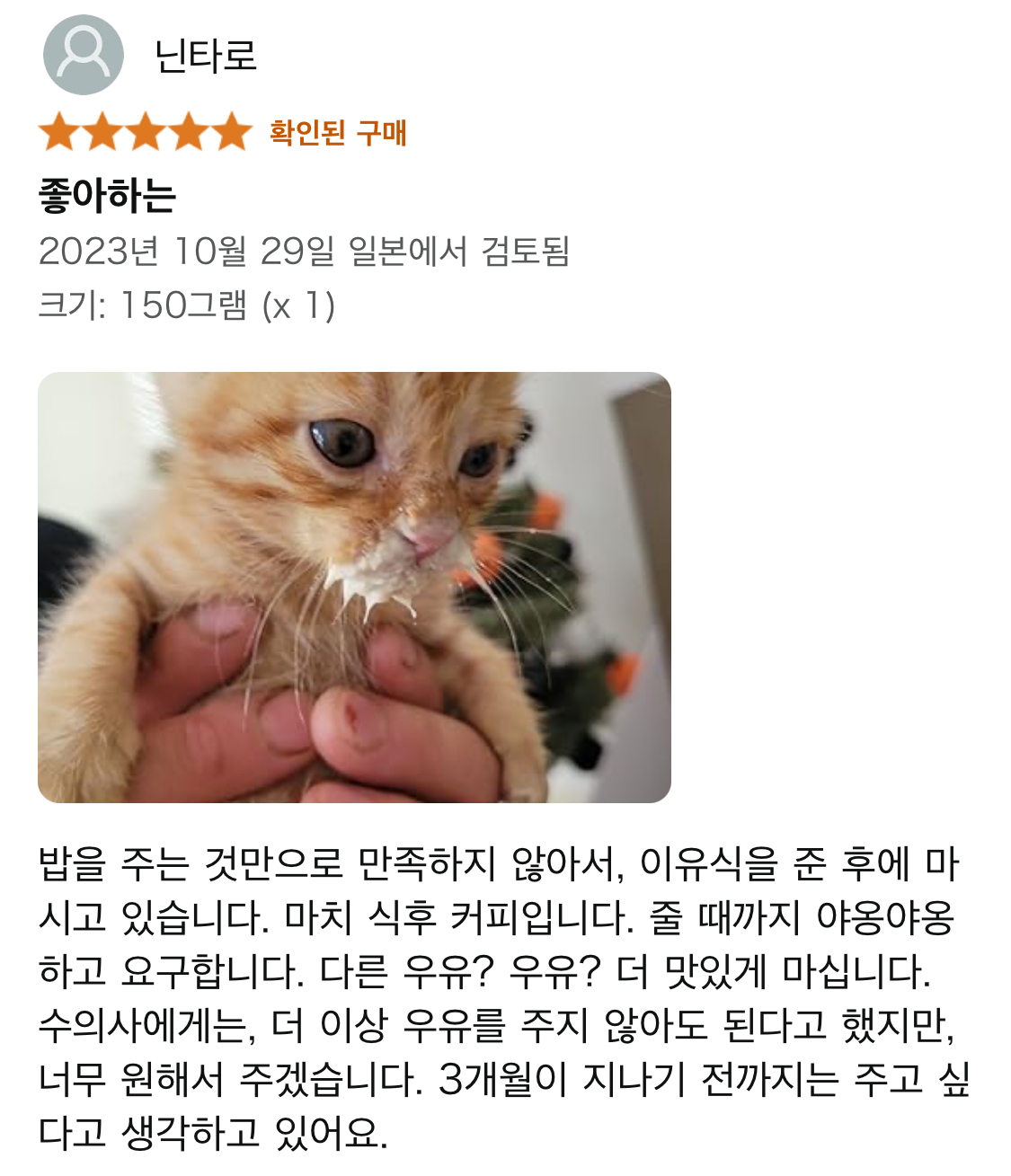The height and width of the screenshot is (1176, 1011).
Task: Click review text line starting 하고 요구합니다
Action: click(x=485, y=972)
